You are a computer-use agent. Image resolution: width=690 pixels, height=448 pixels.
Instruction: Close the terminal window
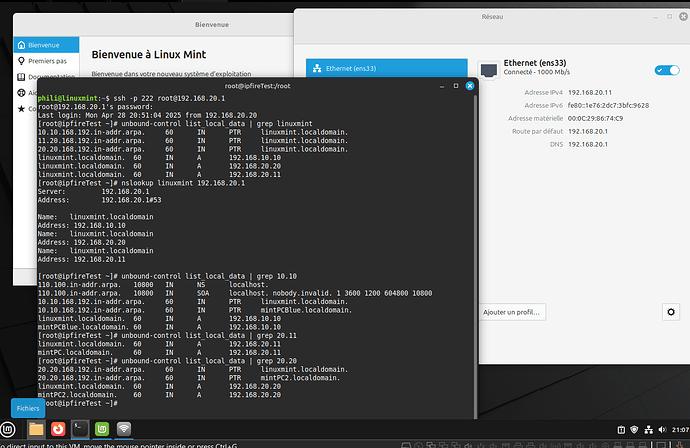[x=470, y=86]
